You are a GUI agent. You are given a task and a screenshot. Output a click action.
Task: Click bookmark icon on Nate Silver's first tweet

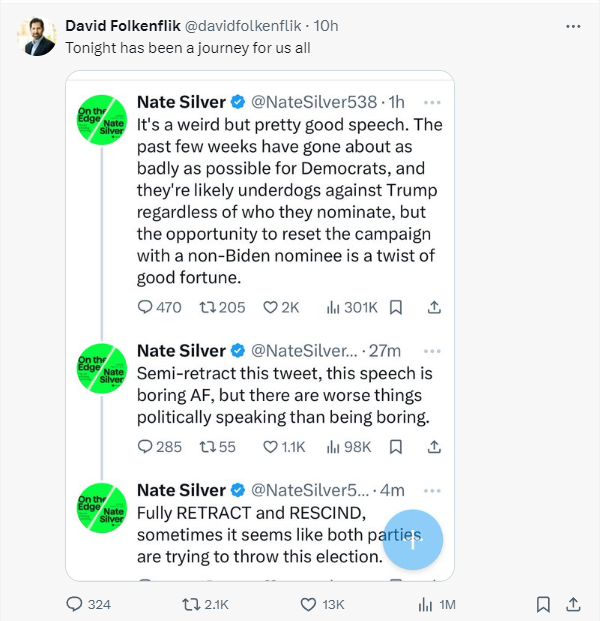(396, 307)
